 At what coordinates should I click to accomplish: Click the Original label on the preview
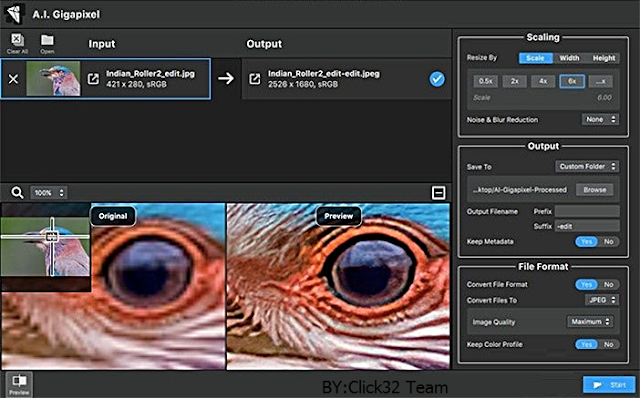pos(113,216)
